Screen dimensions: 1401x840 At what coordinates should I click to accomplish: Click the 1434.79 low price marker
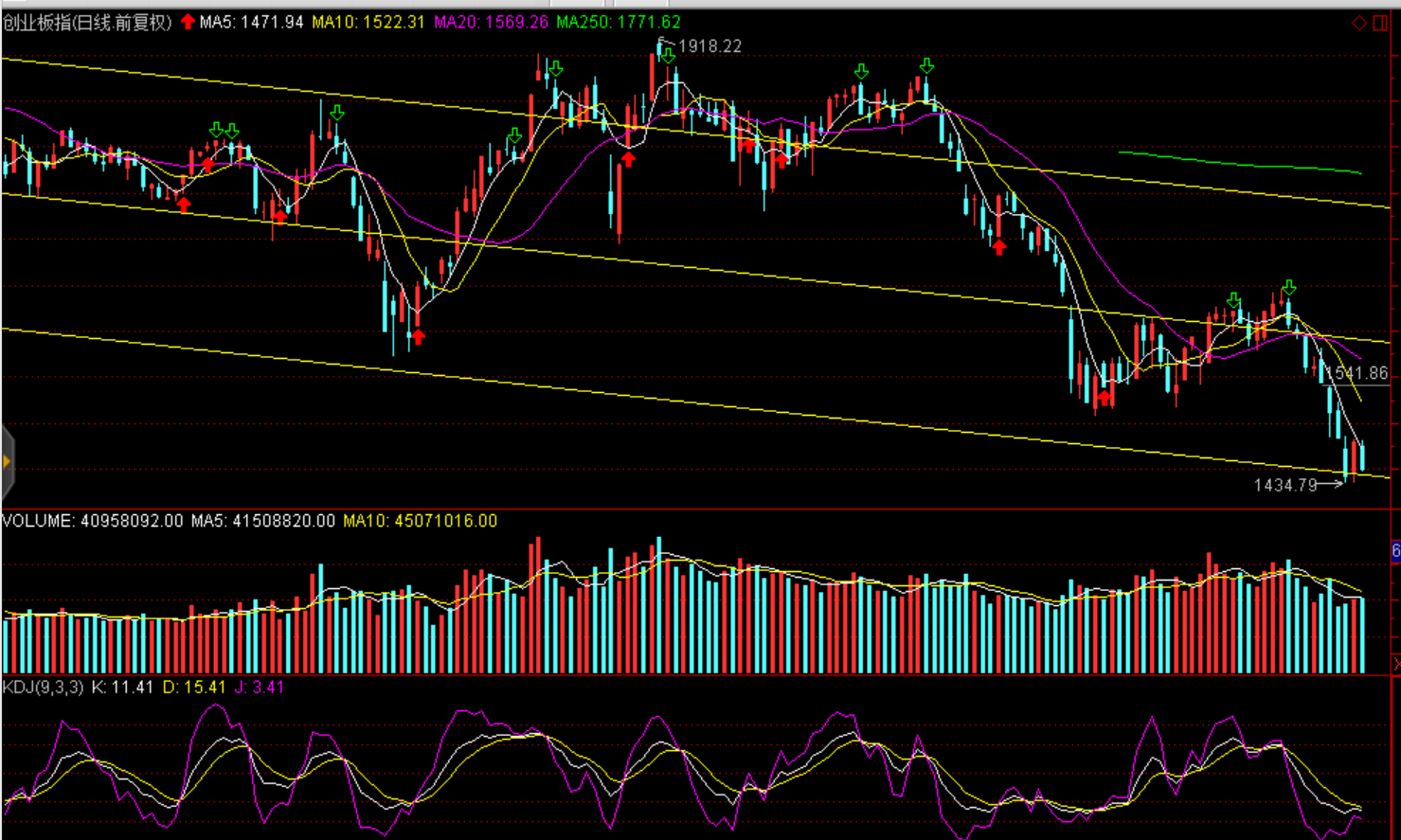click(1285, 485)
